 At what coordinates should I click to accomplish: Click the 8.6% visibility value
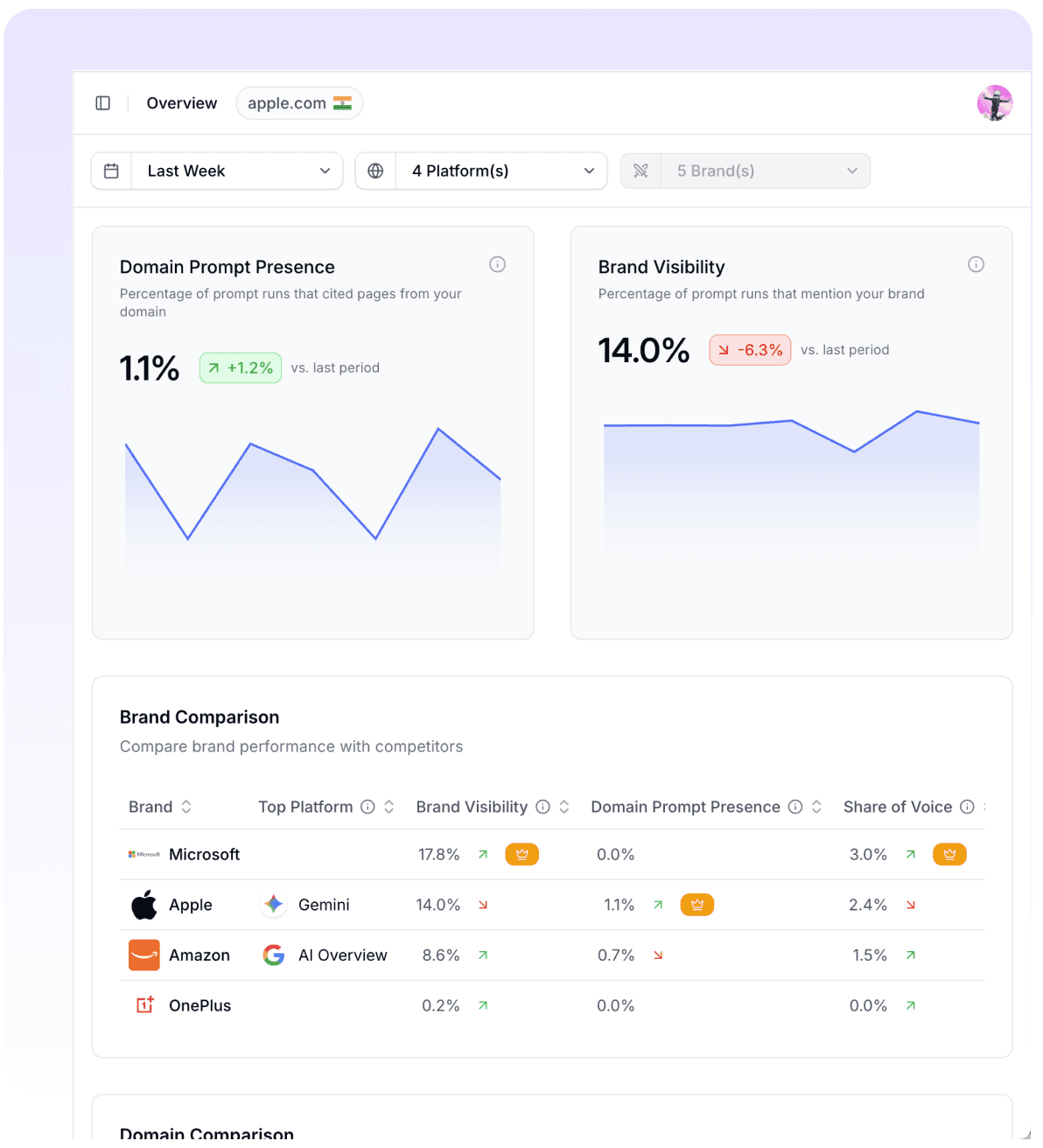click(x=441, y=955)
